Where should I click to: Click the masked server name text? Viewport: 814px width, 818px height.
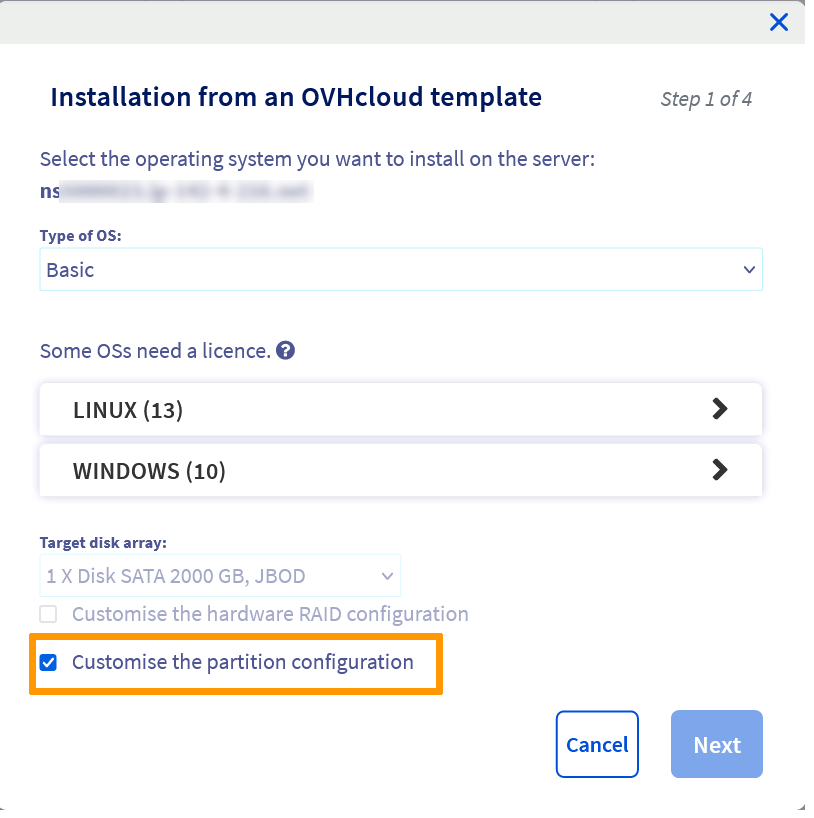pyautogui.click(x=175, y=190)
